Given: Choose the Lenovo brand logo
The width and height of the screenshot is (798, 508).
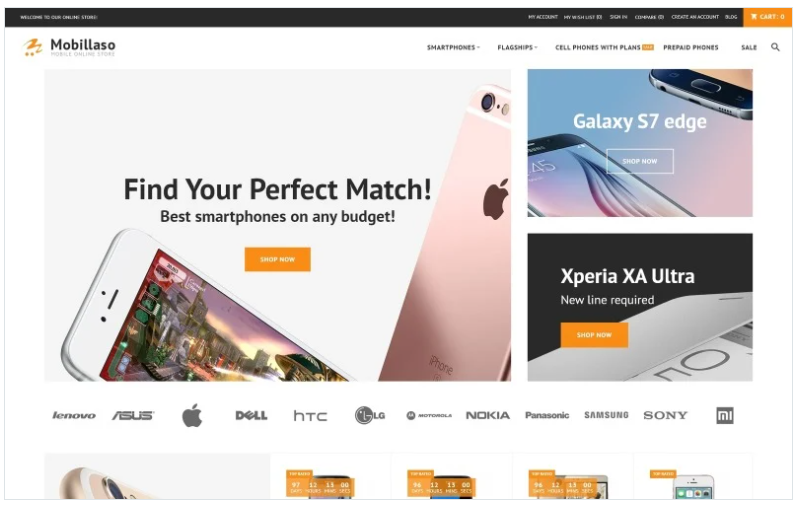Looking at the screenshot, I should (x=74, y=416).
